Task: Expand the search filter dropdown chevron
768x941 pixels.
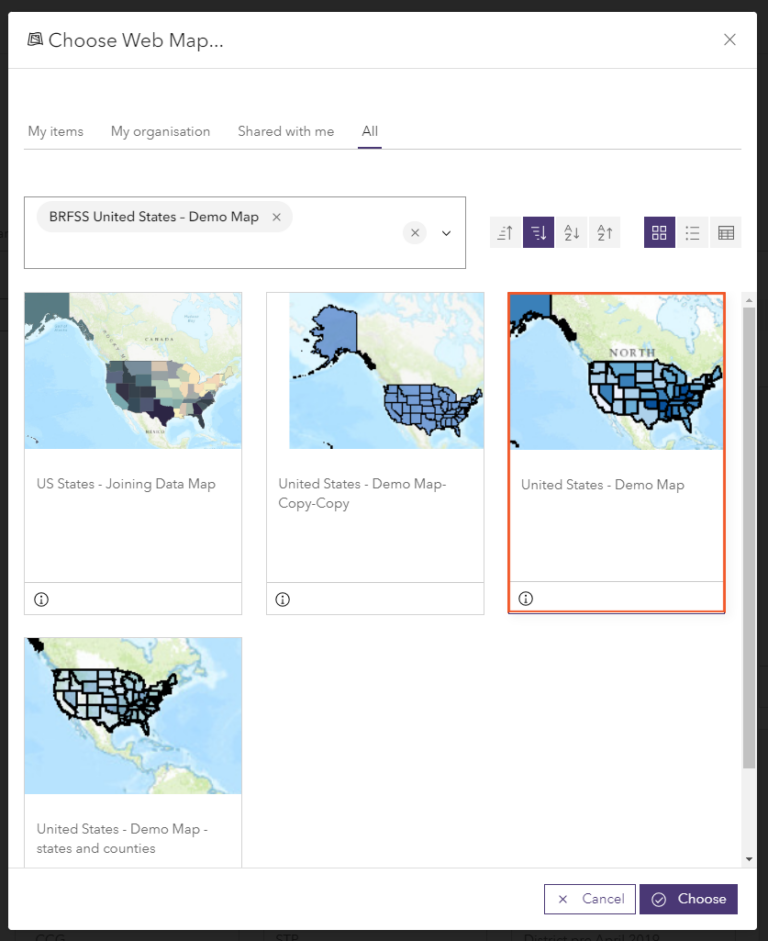Action: [x=446, y=233]
